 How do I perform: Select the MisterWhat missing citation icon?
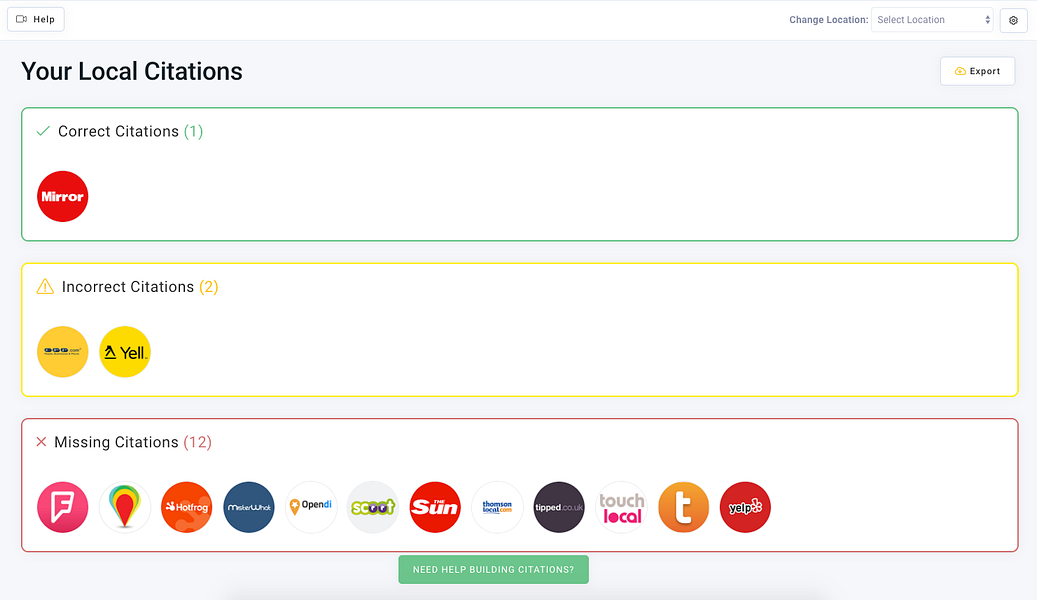click(x=249, y=507)
